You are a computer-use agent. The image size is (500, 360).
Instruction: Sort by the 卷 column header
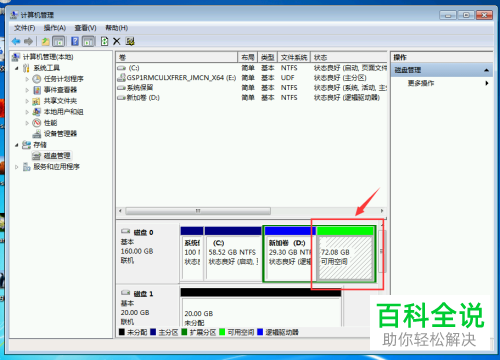177,57
